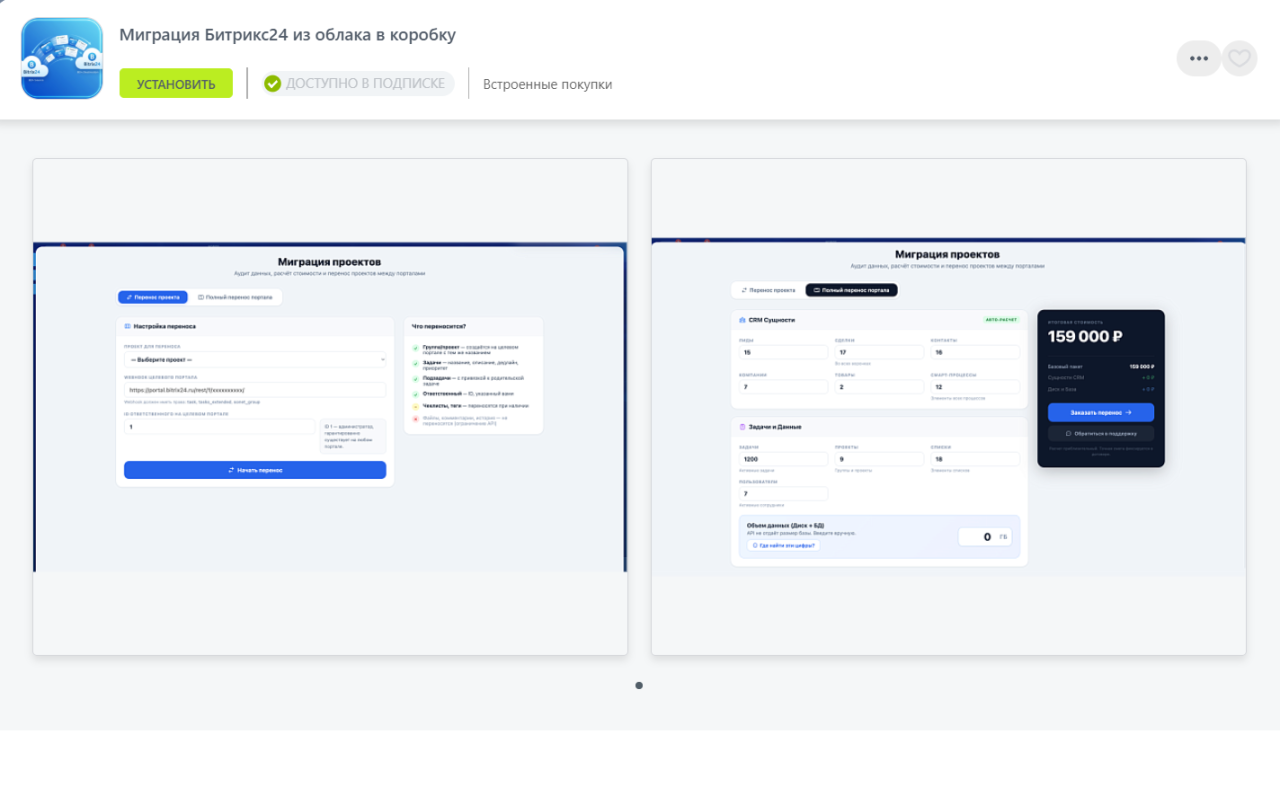This screenshot has height=787, width=1280.
Task: Click the Где найти эти цифры link
Action: 783,545
